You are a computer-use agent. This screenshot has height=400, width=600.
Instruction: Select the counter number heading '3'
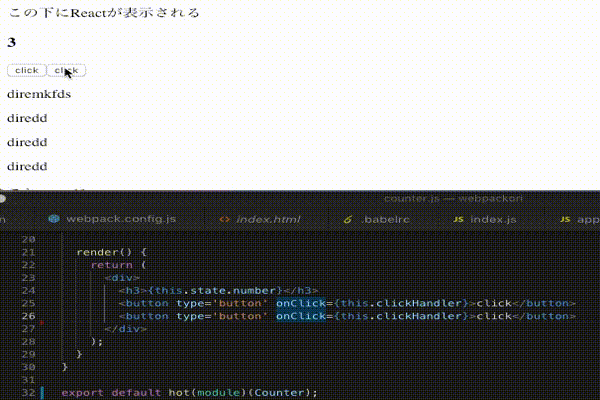tap(11, 42)
